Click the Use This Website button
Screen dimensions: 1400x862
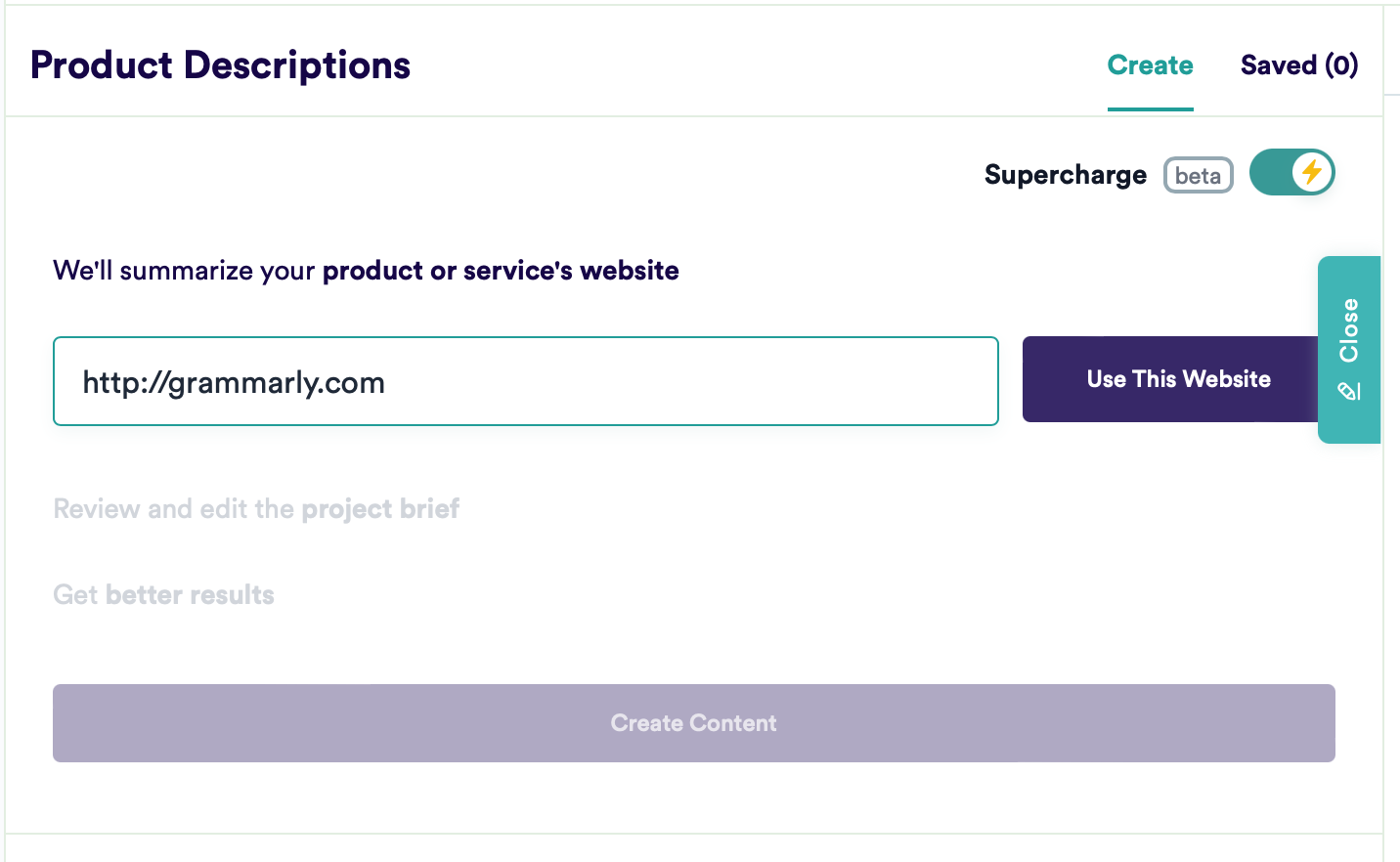pyautogui.click(x=1178, y=379)
